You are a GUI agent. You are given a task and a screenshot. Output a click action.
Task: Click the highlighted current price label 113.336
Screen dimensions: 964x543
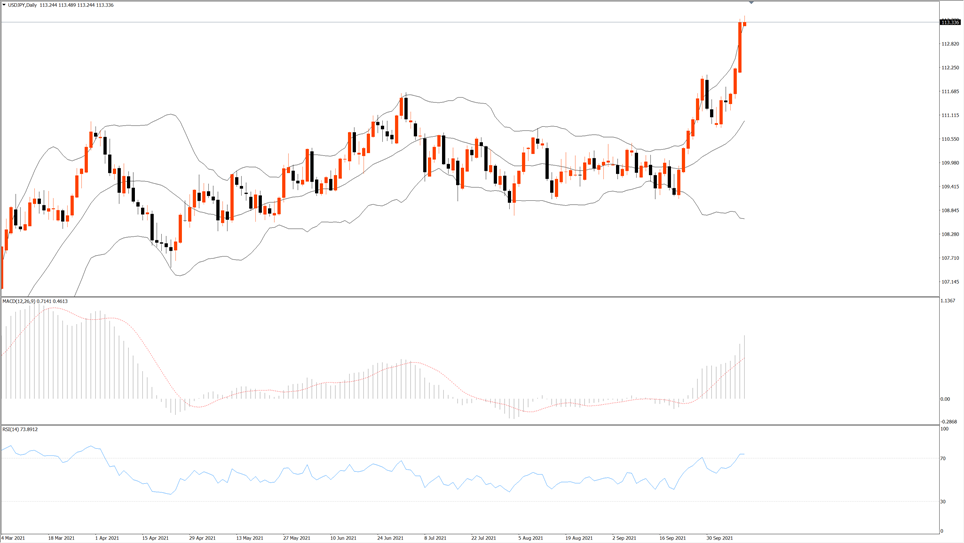[x=950, y=22]
